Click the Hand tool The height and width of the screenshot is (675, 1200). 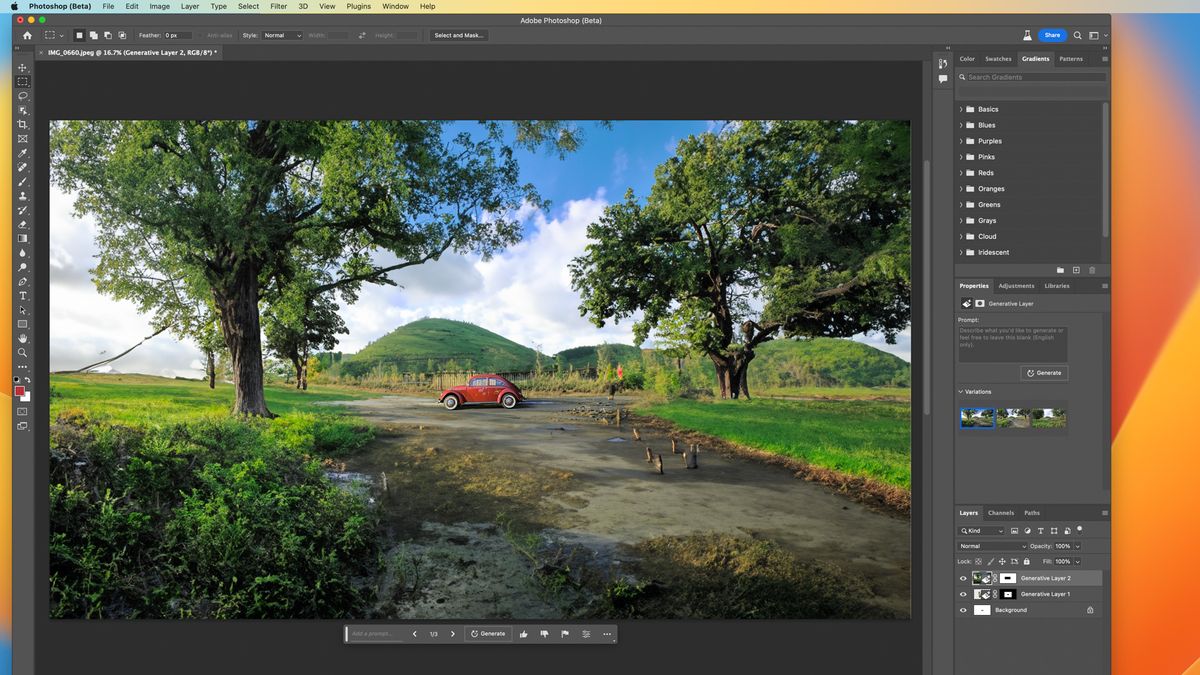22,338
